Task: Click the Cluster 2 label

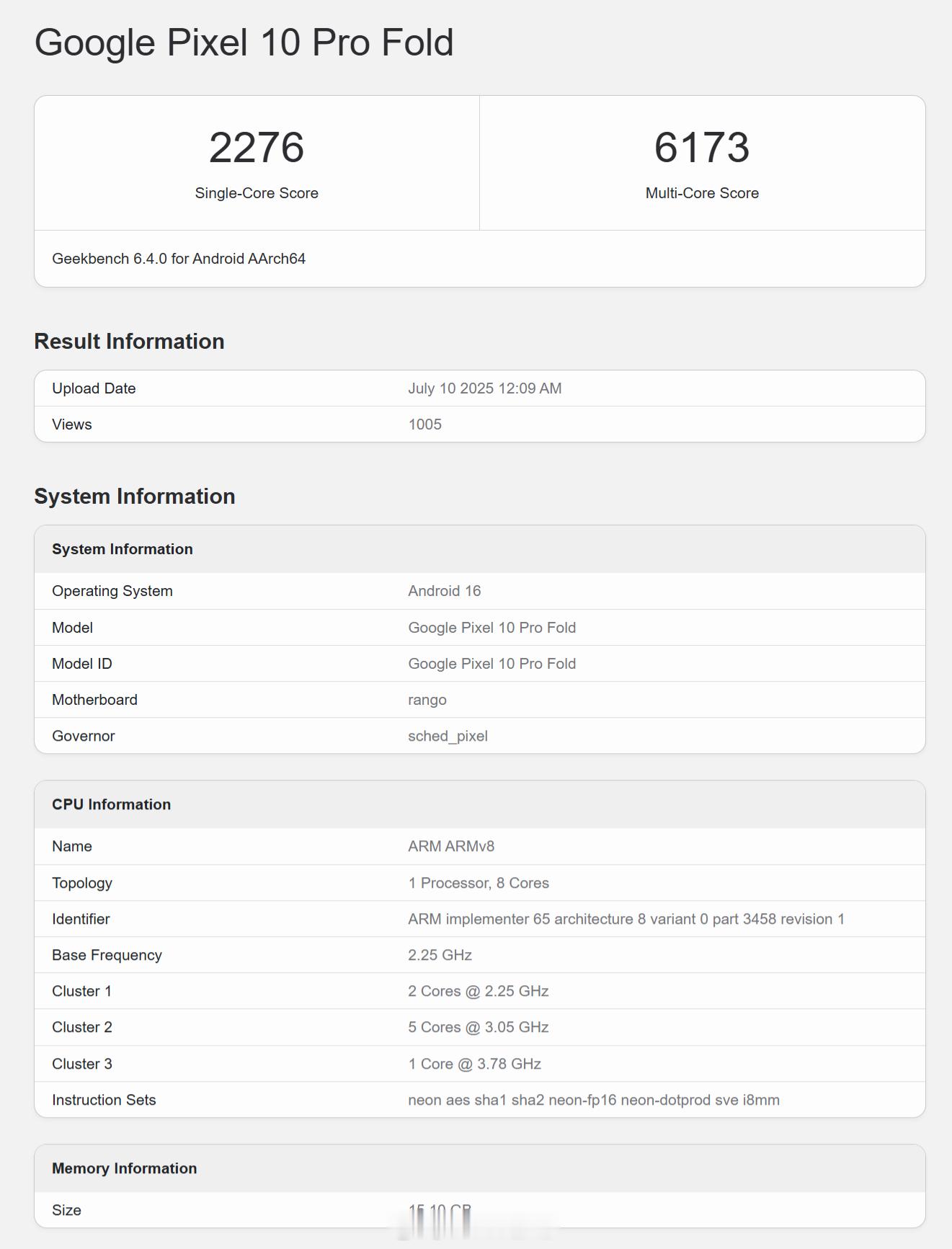Action: pyautogui.click(x=82, y=1027)
